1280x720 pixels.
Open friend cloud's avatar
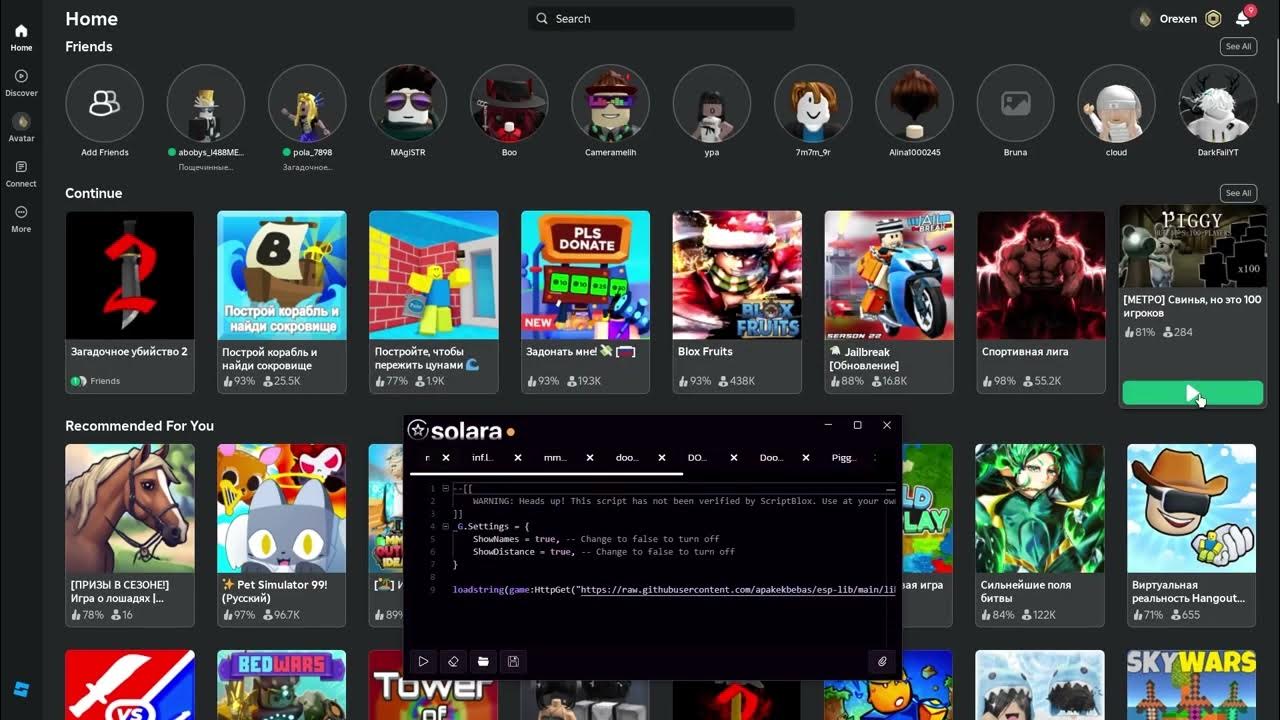[x=1116, y=103]
